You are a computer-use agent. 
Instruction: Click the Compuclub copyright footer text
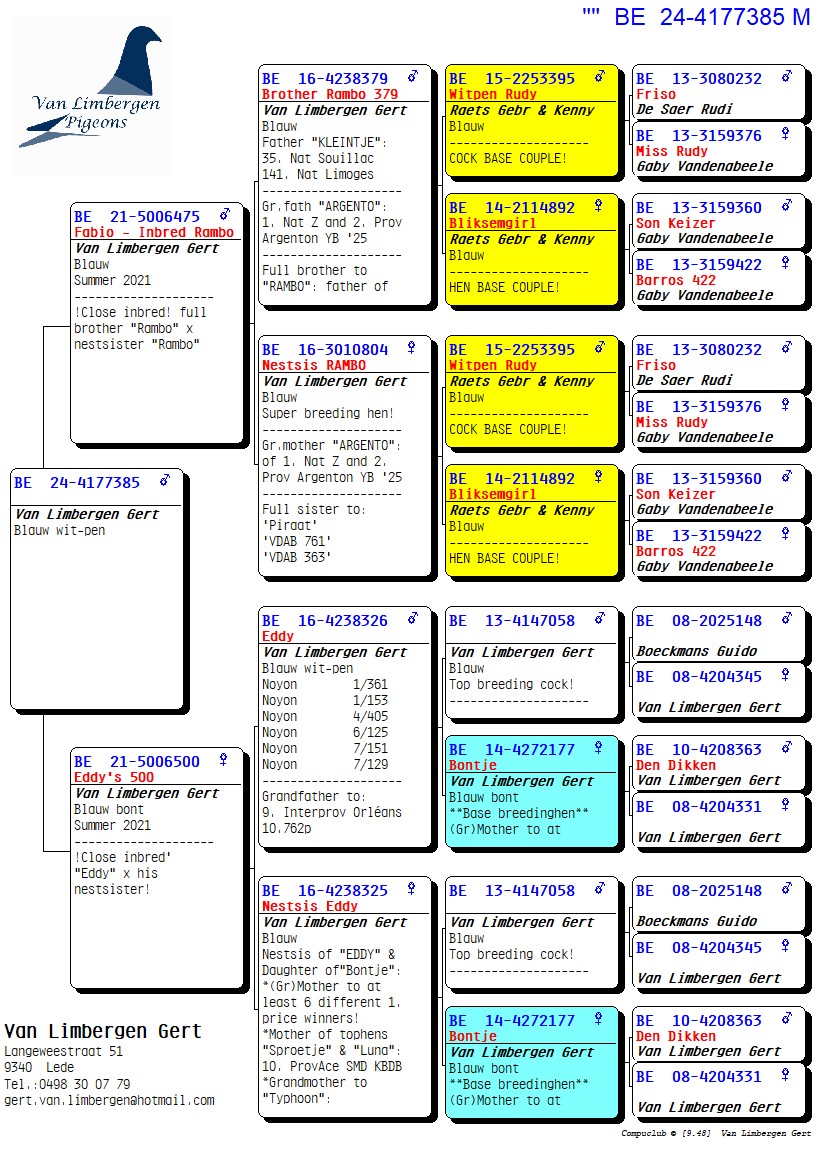click(715, 1134)
